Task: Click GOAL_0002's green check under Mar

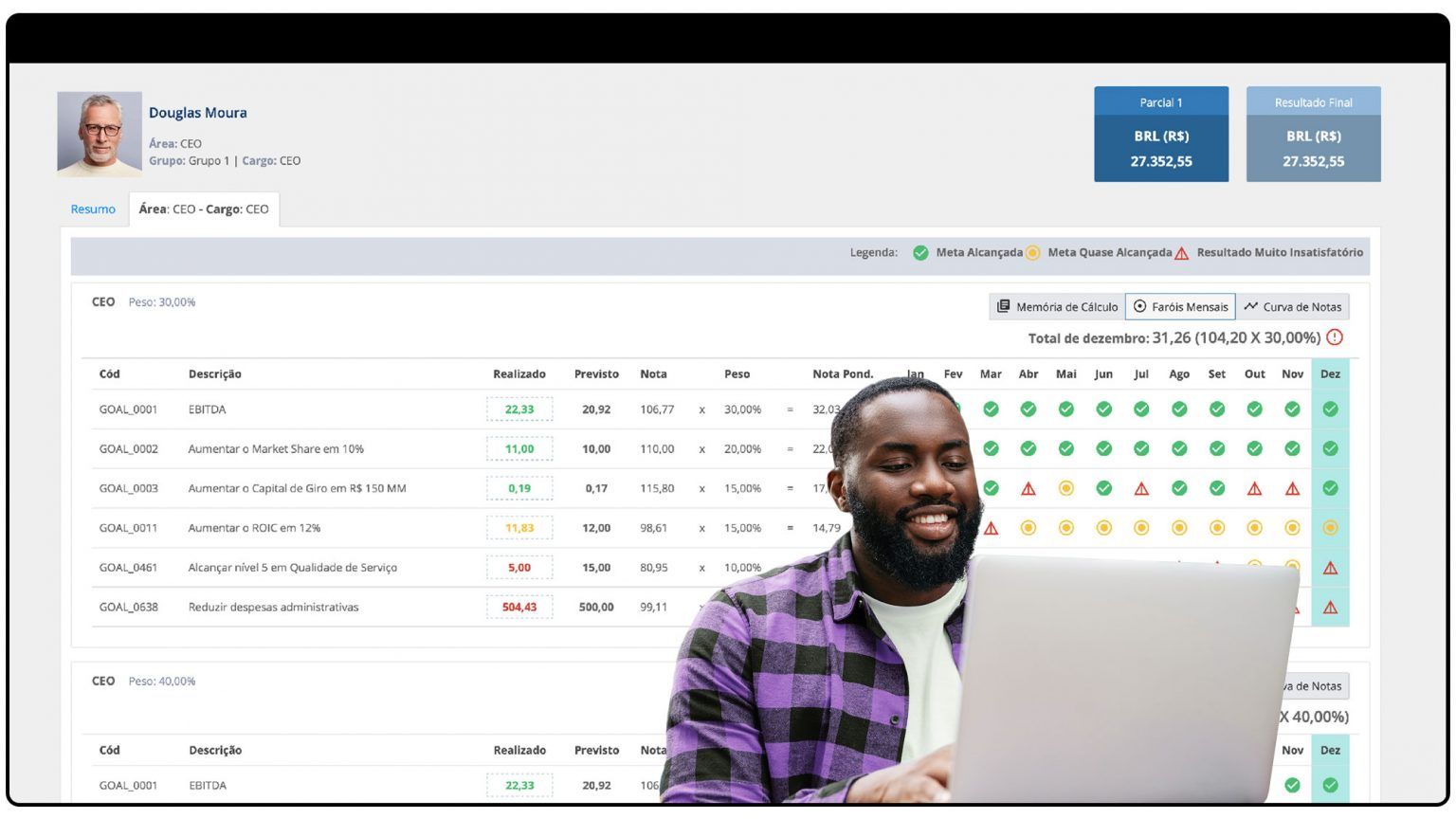Action: click(991, 448)
